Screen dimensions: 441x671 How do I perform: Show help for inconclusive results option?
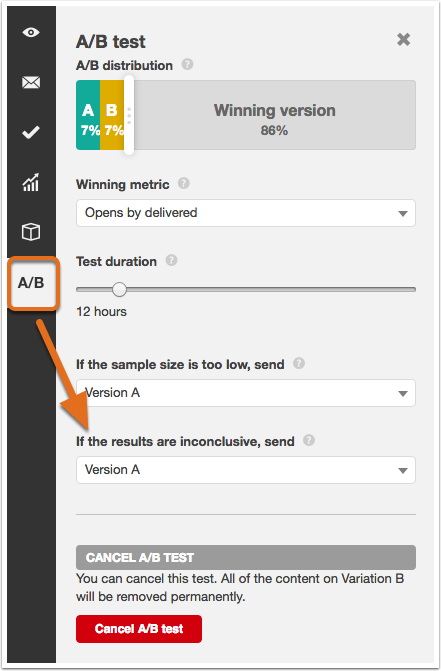coord(309,440)
